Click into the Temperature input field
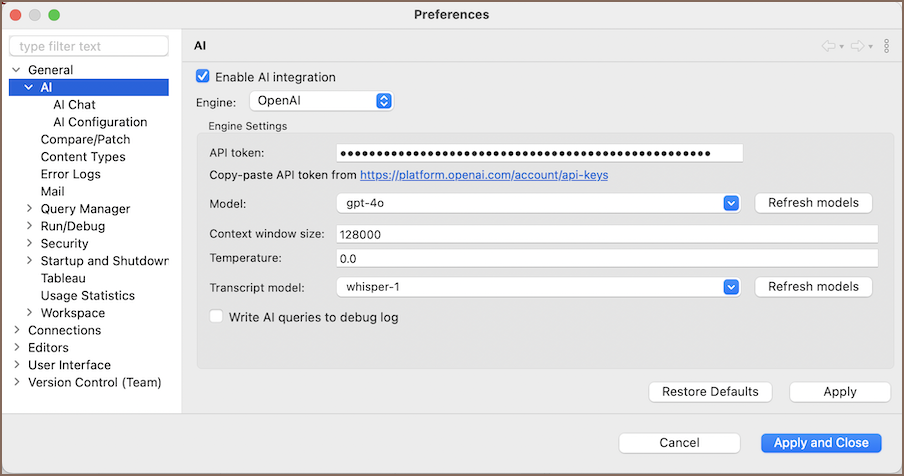 pyautogui.click(x=606, y=259)
